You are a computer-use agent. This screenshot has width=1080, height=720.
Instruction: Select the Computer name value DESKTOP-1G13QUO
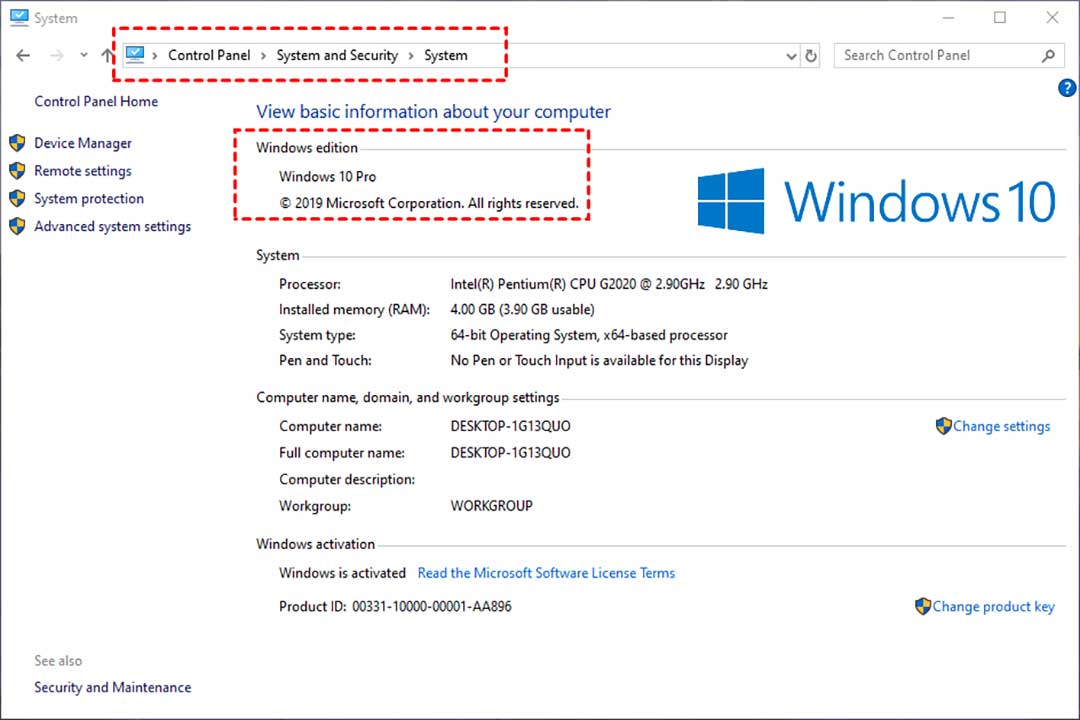click(510, 426)
